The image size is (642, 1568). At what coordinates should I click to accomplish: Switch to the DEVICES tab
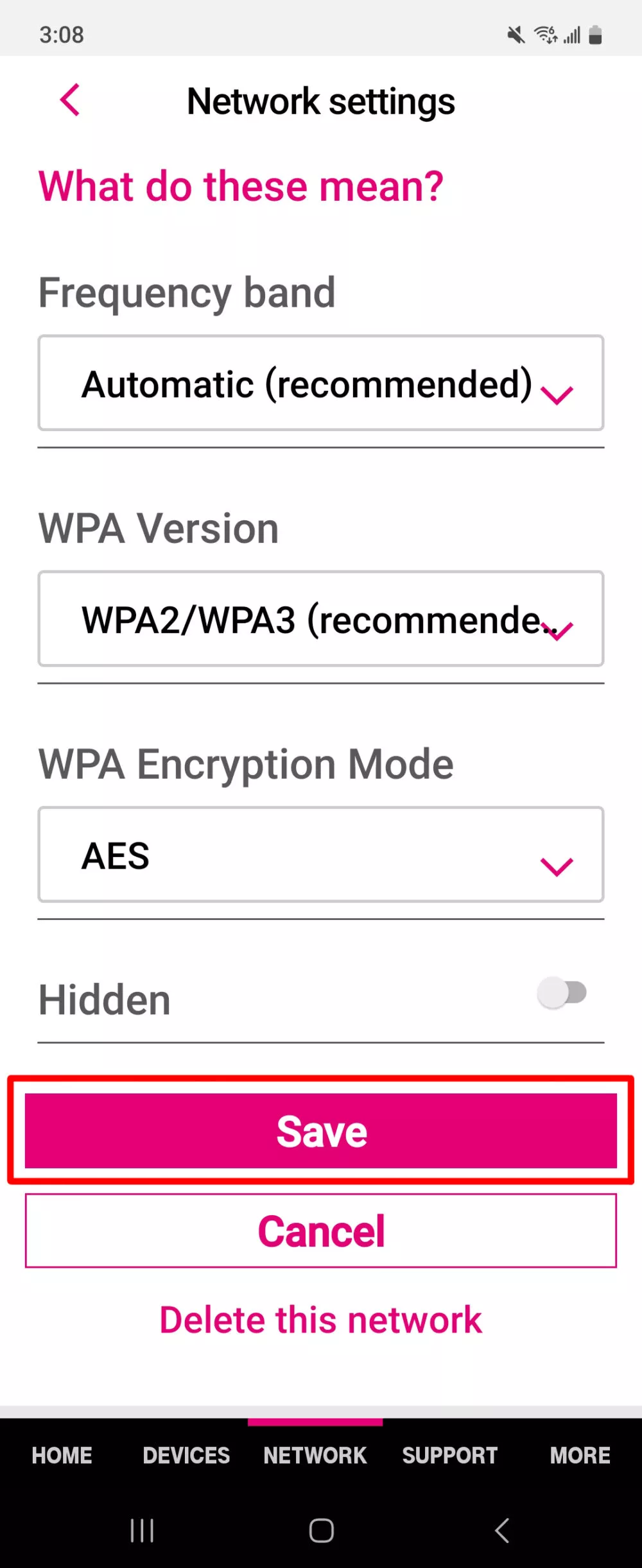click(x=185, y=1455)
